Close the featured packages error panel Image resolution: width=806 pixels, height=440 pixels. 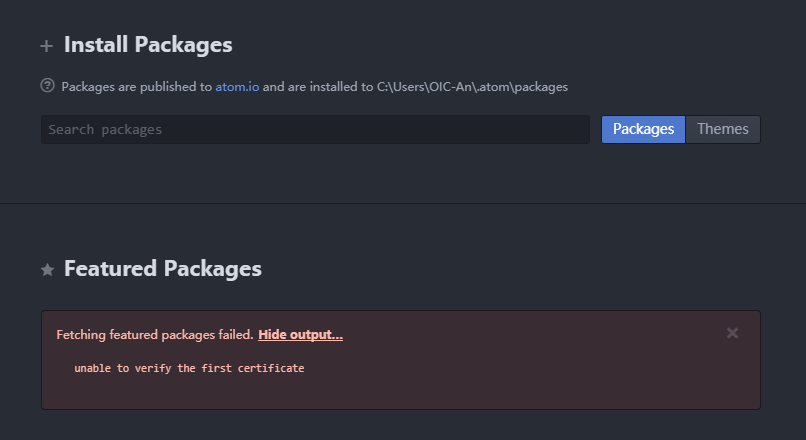click(x=732, y=333)
